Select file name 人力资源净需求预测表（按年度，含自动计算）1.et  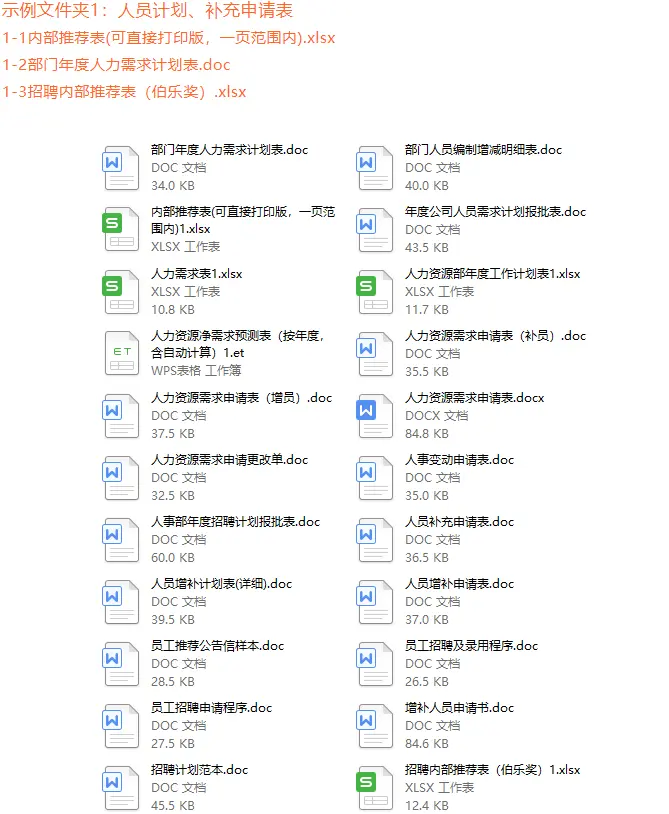[238, 344]
